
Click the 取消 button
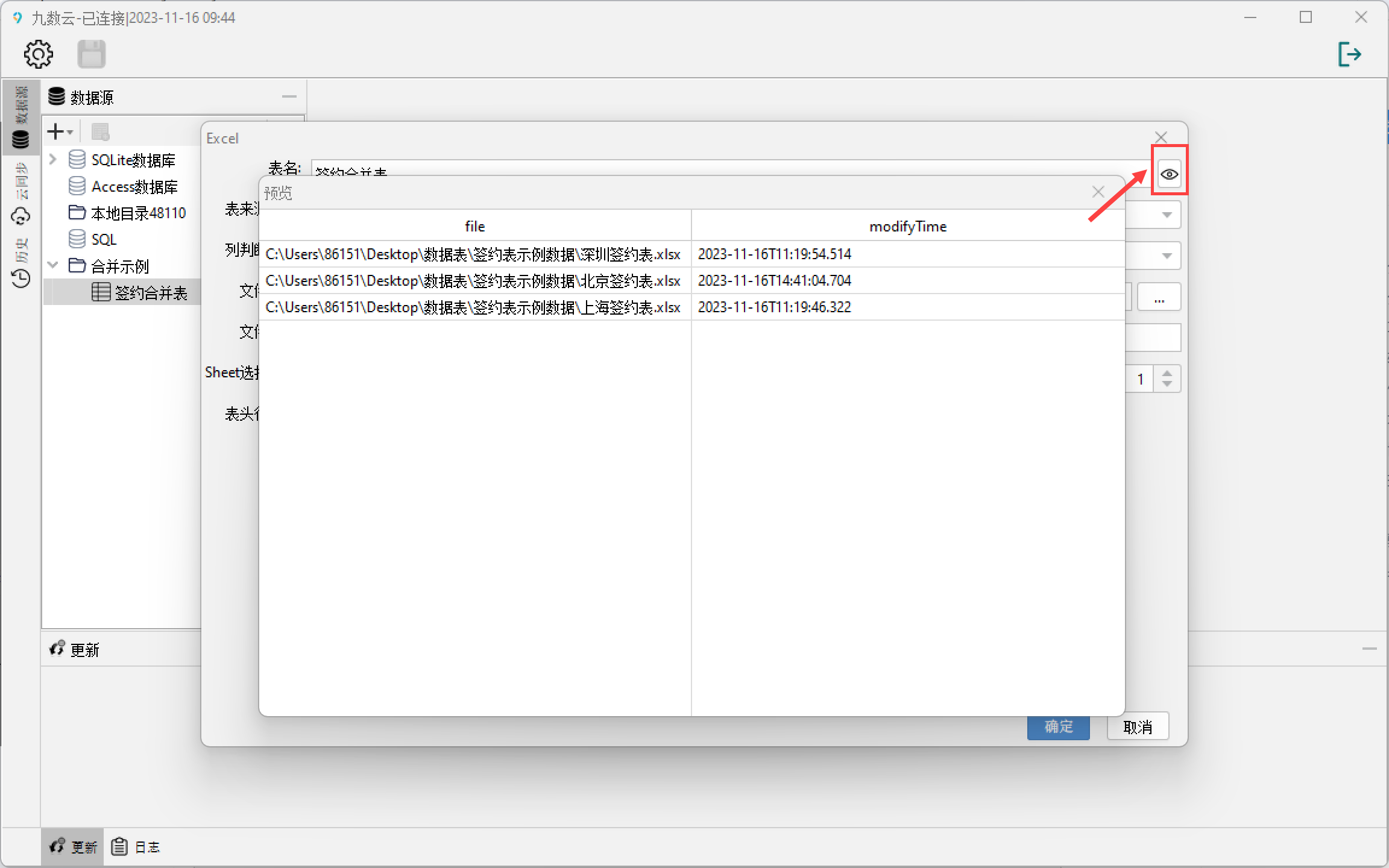point(1138,727)
